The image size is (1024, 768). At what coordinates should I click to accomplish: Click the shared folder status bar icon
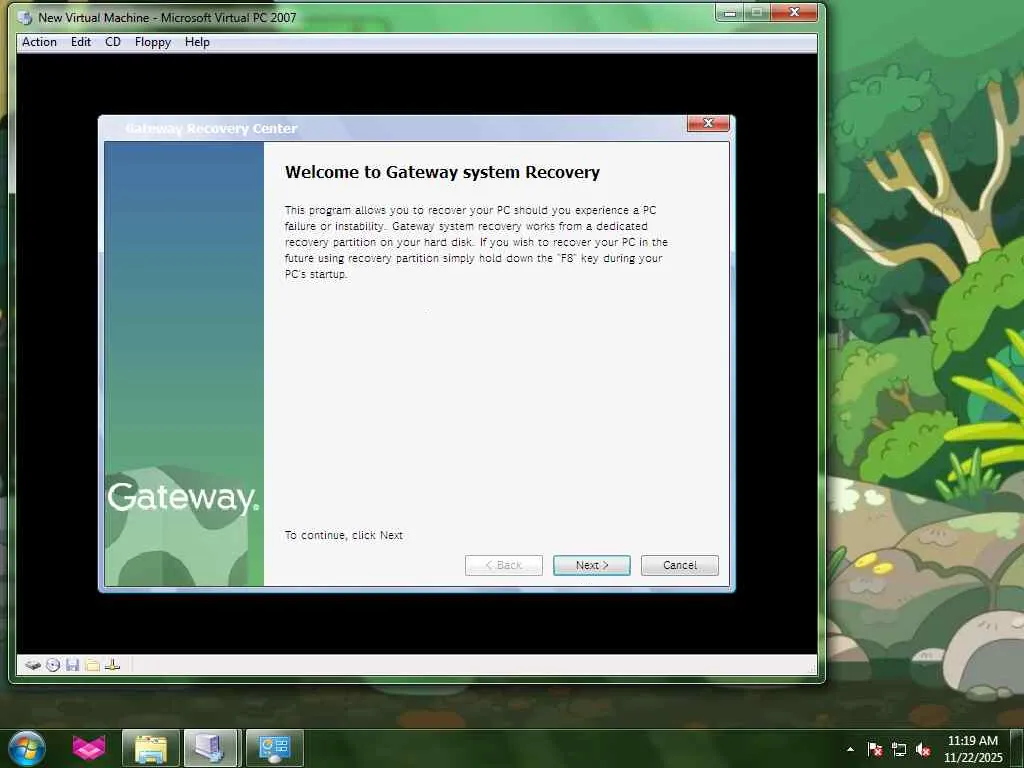click(93, 665)
